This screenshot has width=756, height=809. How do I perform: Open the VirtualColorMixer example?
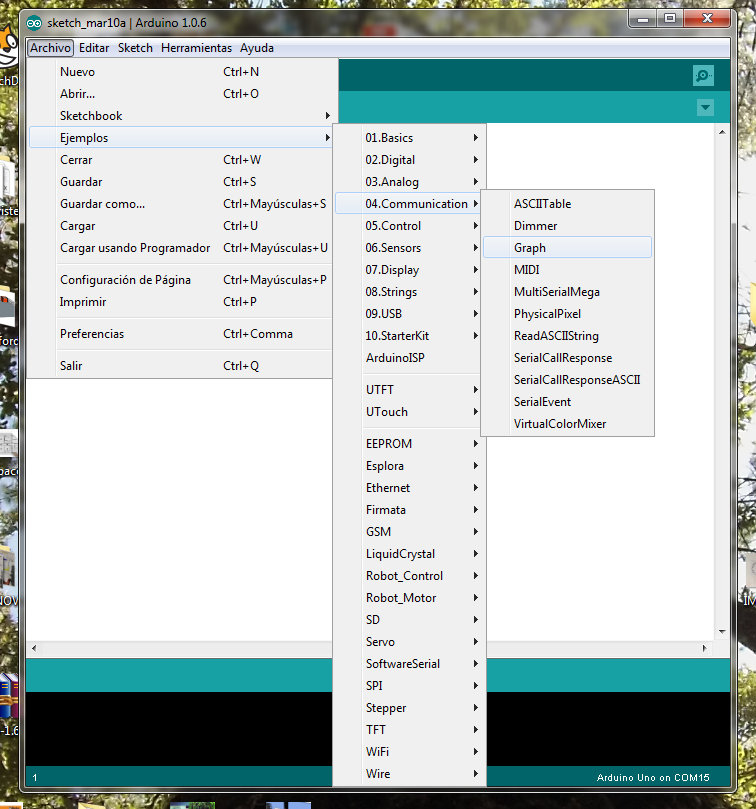point(568,424)
